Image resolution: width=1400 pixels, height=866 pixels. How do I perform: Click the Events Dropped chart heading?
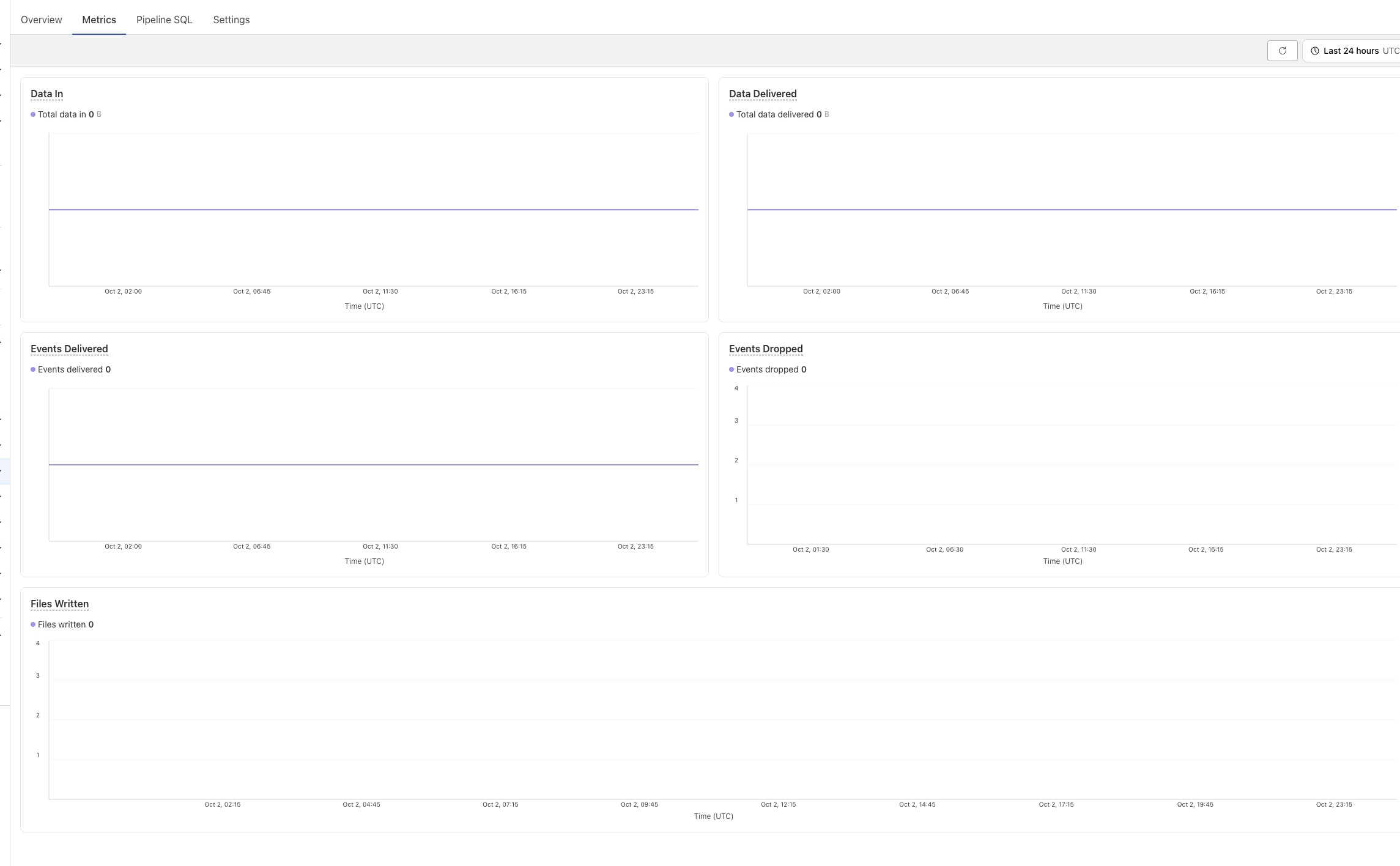click(x=766, y=349)
